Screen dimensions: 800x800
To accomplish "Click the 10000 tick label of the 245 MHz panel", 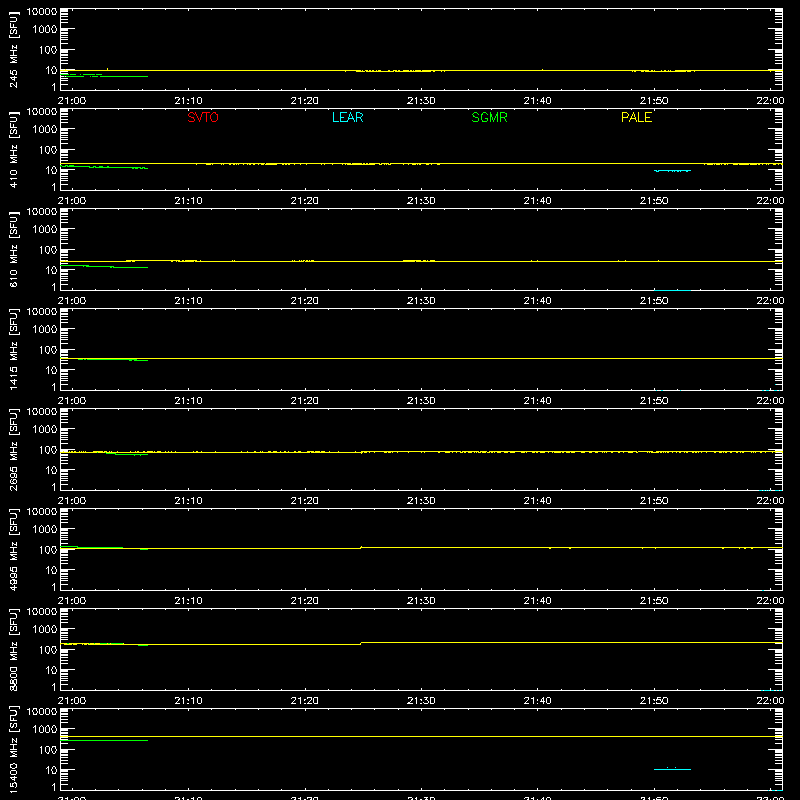I will [42, 12].
